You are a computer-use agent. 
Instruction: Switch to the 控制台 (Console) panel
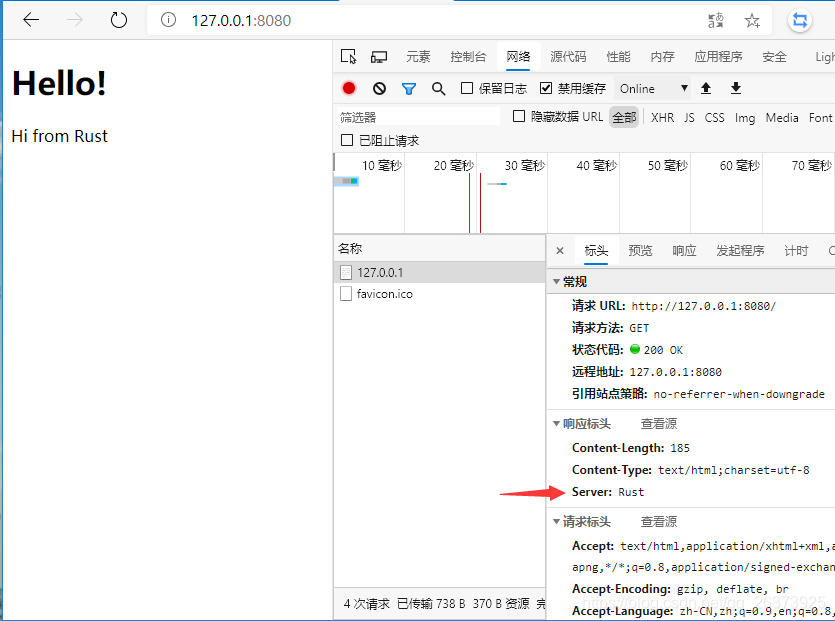tap(468, 56)
